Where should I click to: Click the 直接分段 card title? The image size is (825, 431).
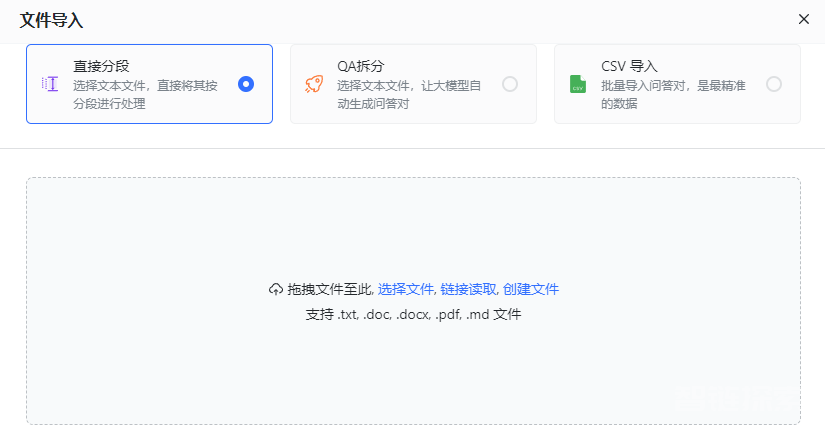click(101, 66)
